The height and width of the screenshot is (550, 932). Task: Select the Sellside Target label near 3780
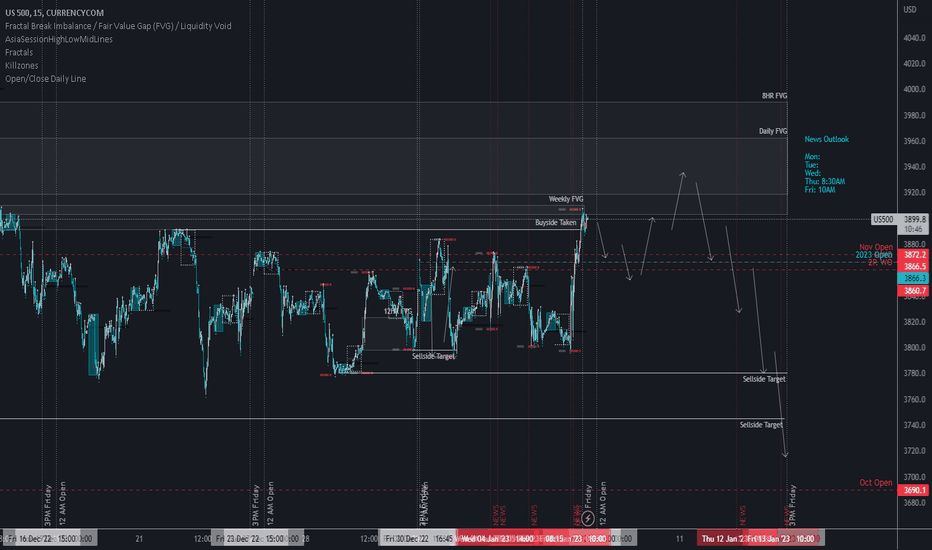[x=764, y=379]
